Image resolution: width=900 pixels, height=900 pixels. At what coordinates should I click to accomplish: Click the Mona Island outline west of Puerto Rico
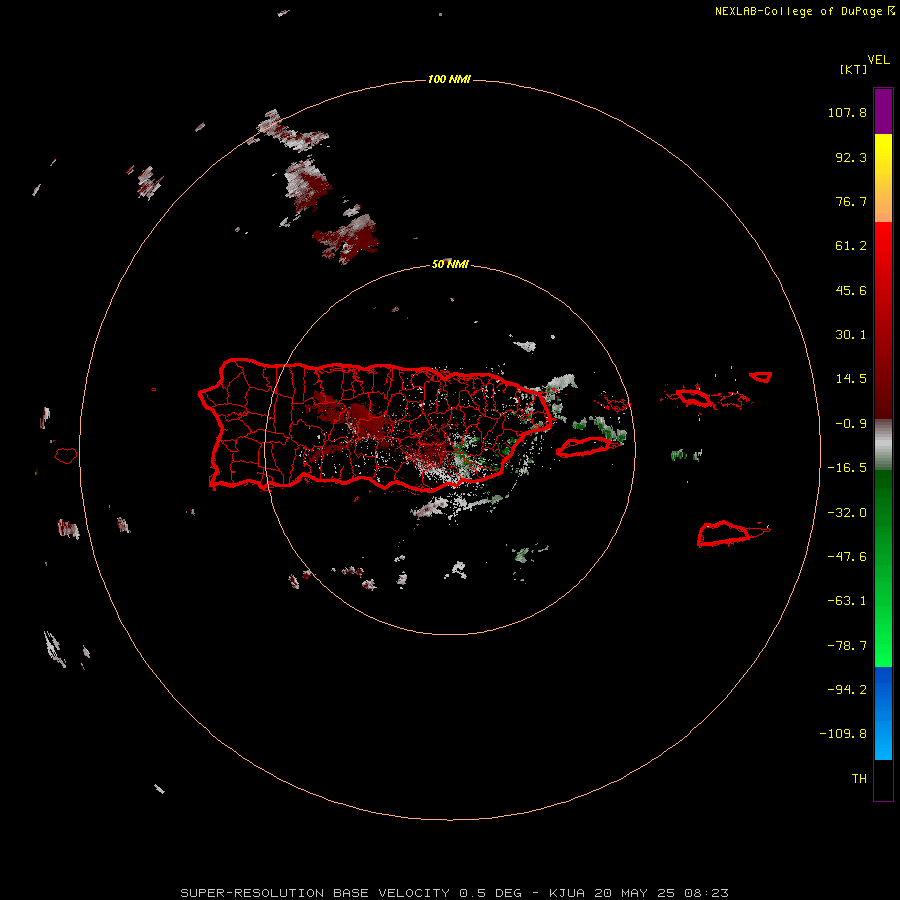[66, 456]
